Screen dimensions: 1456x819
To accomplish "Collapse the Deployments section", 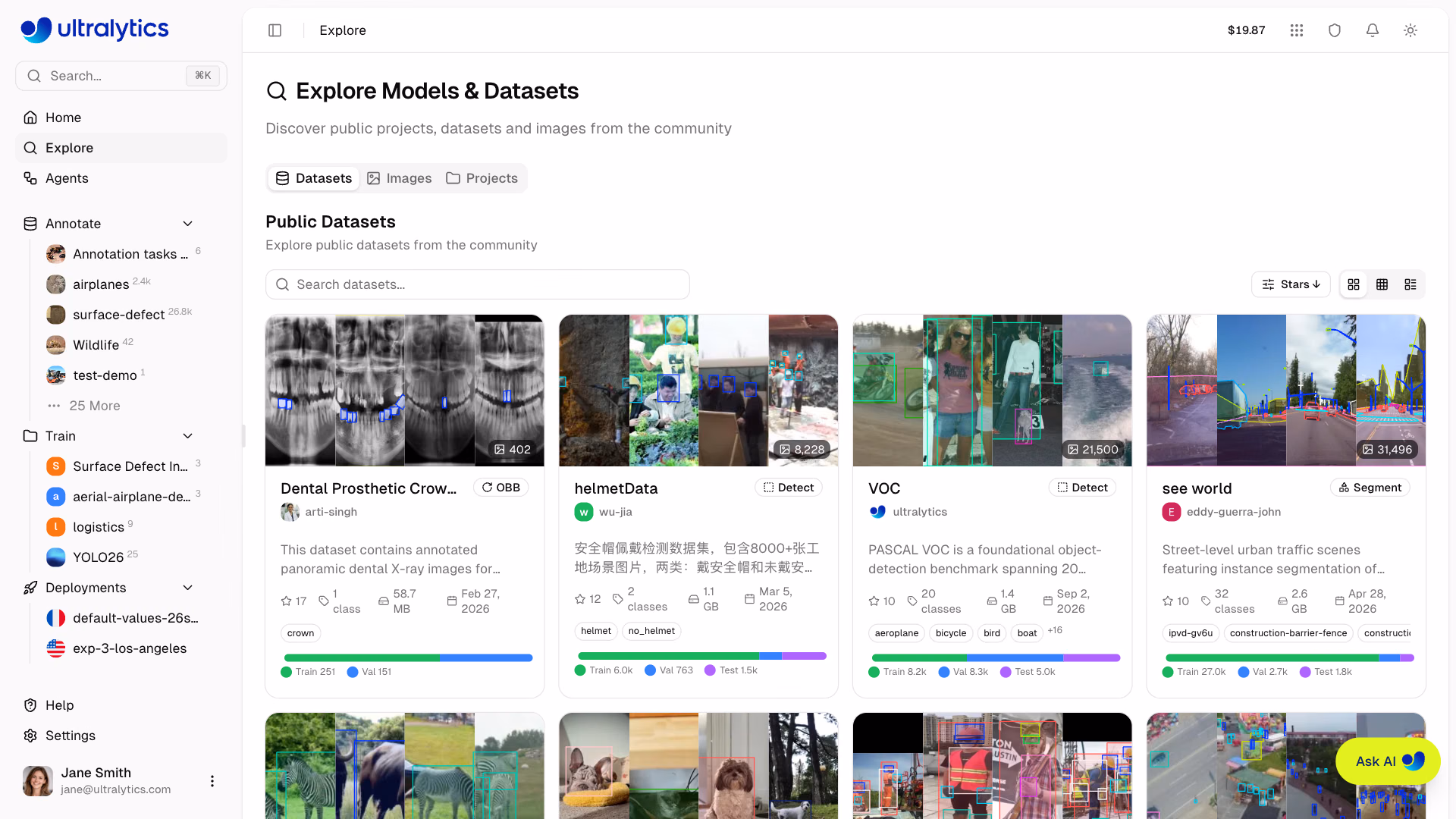I will tap(188, 588).
